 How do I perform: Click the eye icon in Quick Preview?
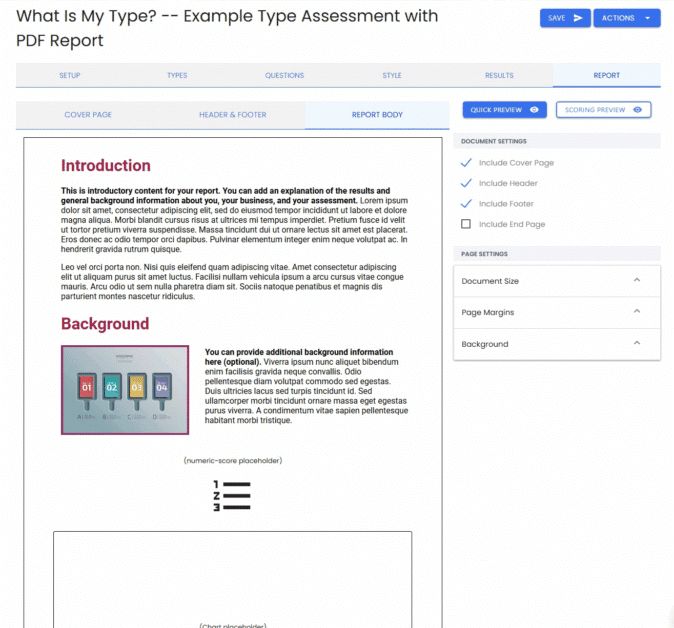[535, 110]
